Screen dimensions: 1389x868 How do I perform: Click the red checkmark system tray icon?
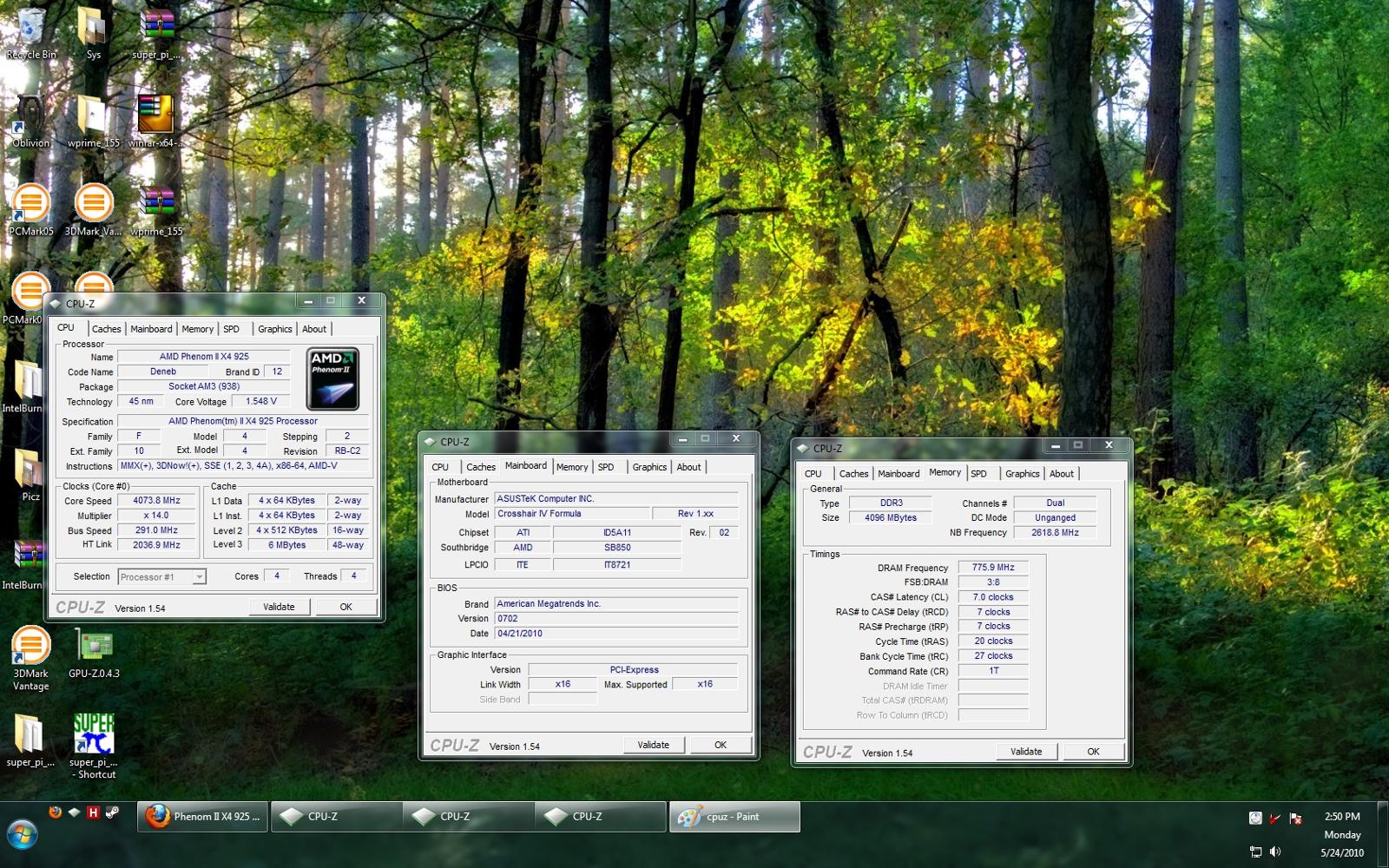coord(1275,818)
